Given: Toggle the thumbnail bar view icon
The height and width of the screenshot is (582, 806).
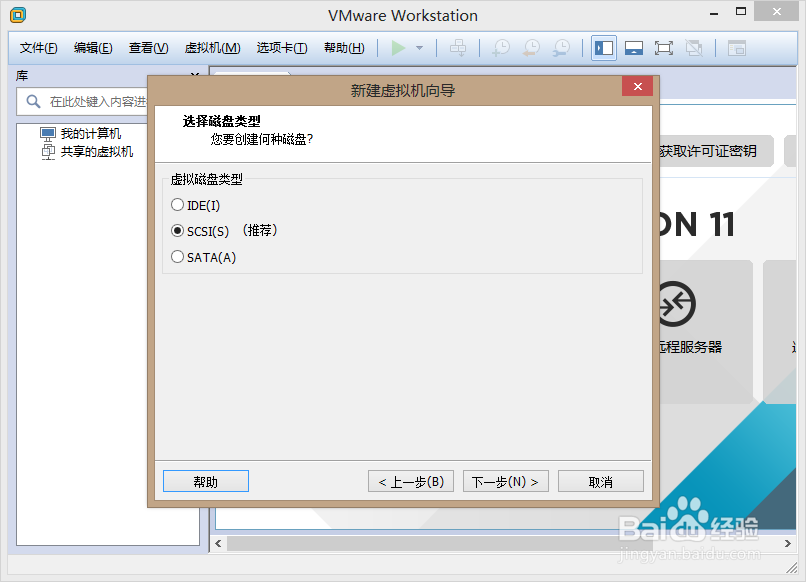Looking at the screenshot, I should 634,48.
